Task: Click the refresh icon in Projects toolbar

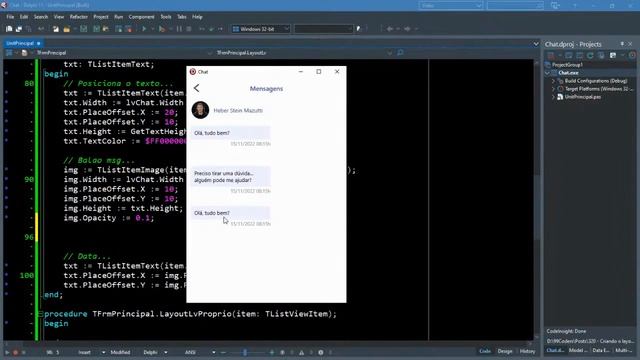Action: 590,55
